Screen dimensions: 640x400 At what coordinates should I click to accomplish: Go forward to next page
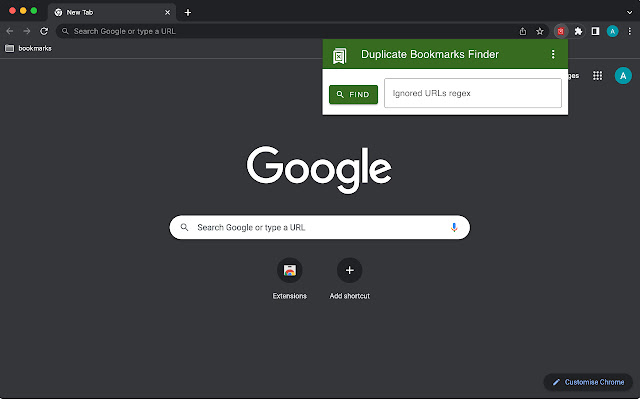pyautogui.click(x=27, y=31)
